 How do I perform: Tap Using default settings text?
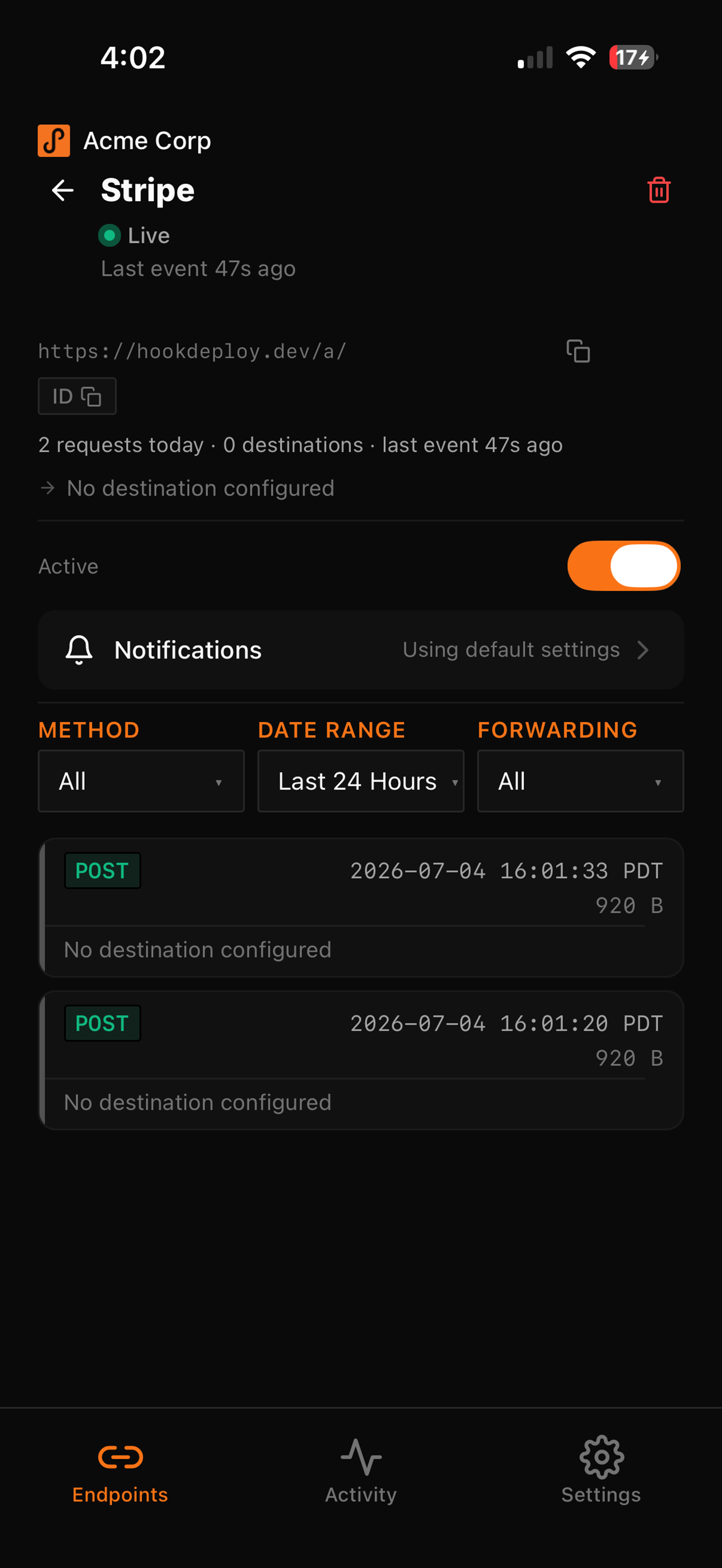pos(511,649)
